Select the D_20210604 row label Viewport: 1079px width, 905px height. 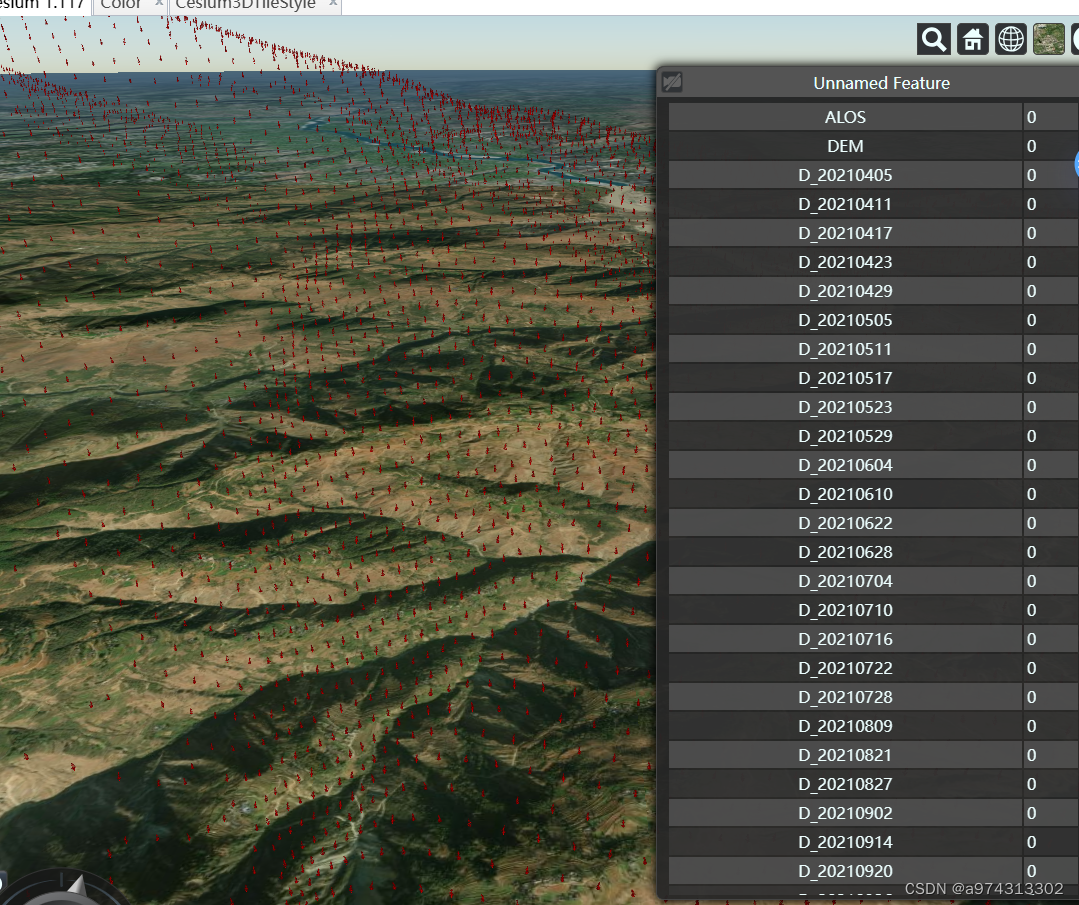coord(845,465)
